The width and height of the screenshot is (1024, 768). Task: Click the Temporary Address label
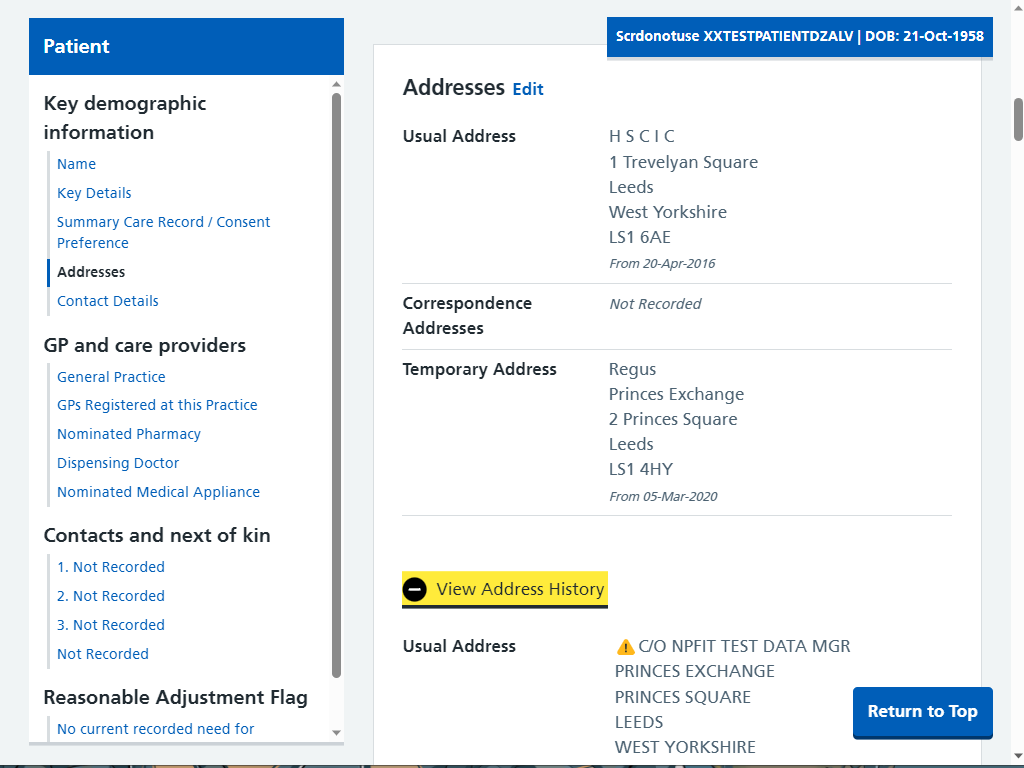pyautogui.click(x=479, y=369)
